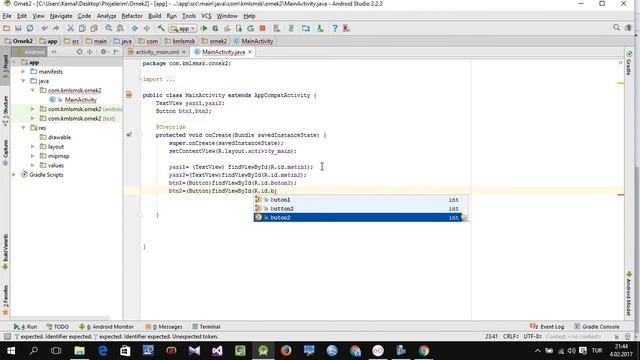Click the scroll from source target icon
The image size is (640, 360).
pyautogui.click(x=80, y=52)
